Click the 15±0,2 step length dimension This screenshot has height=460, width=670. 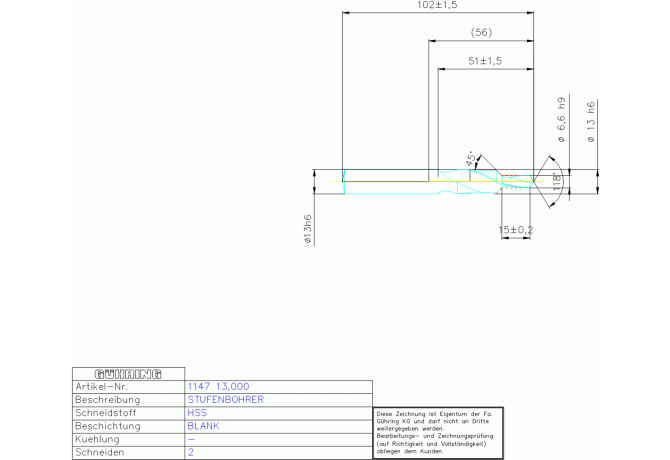coord(516,230)
